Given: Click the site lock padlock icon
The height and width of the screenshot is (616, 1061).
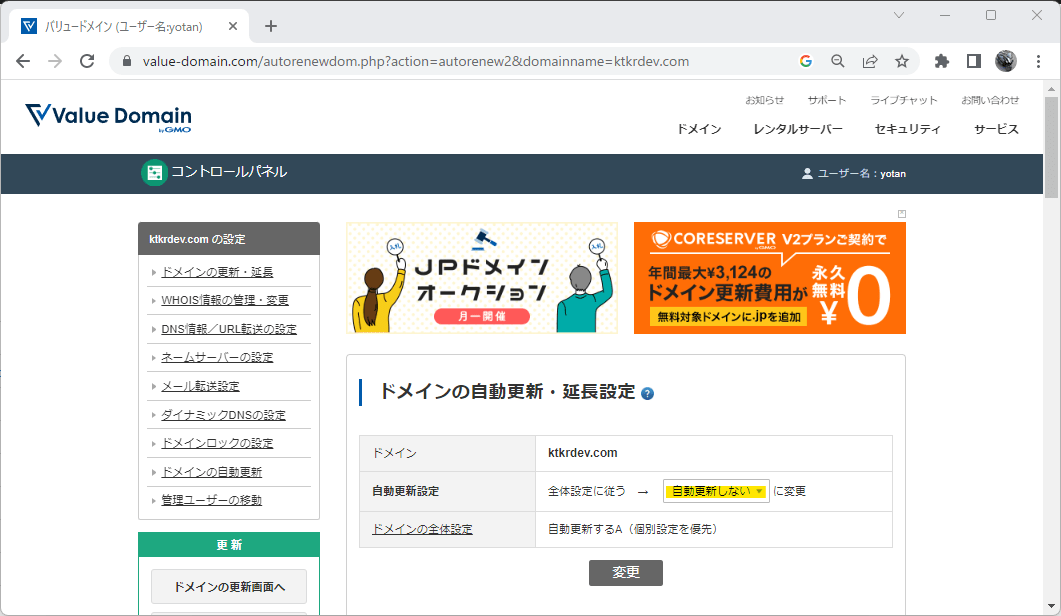Looking at the screenshot, I should click(x=127, y=62).
